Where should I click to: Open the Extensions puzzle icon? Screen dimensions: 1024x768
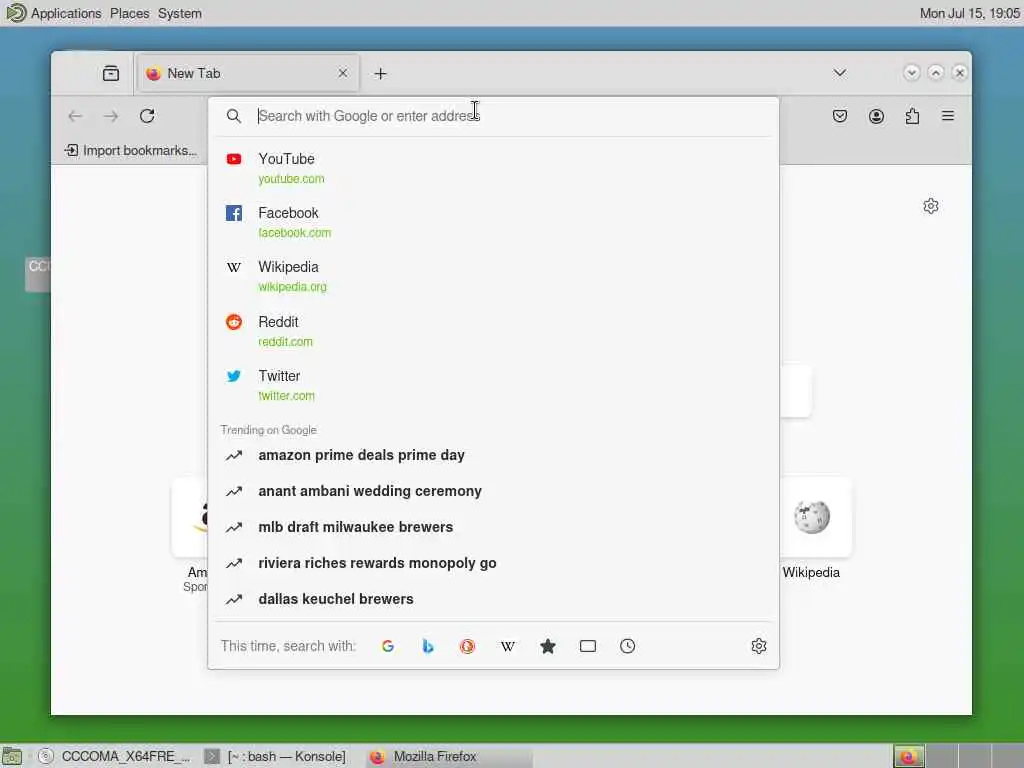click(912, 116)
